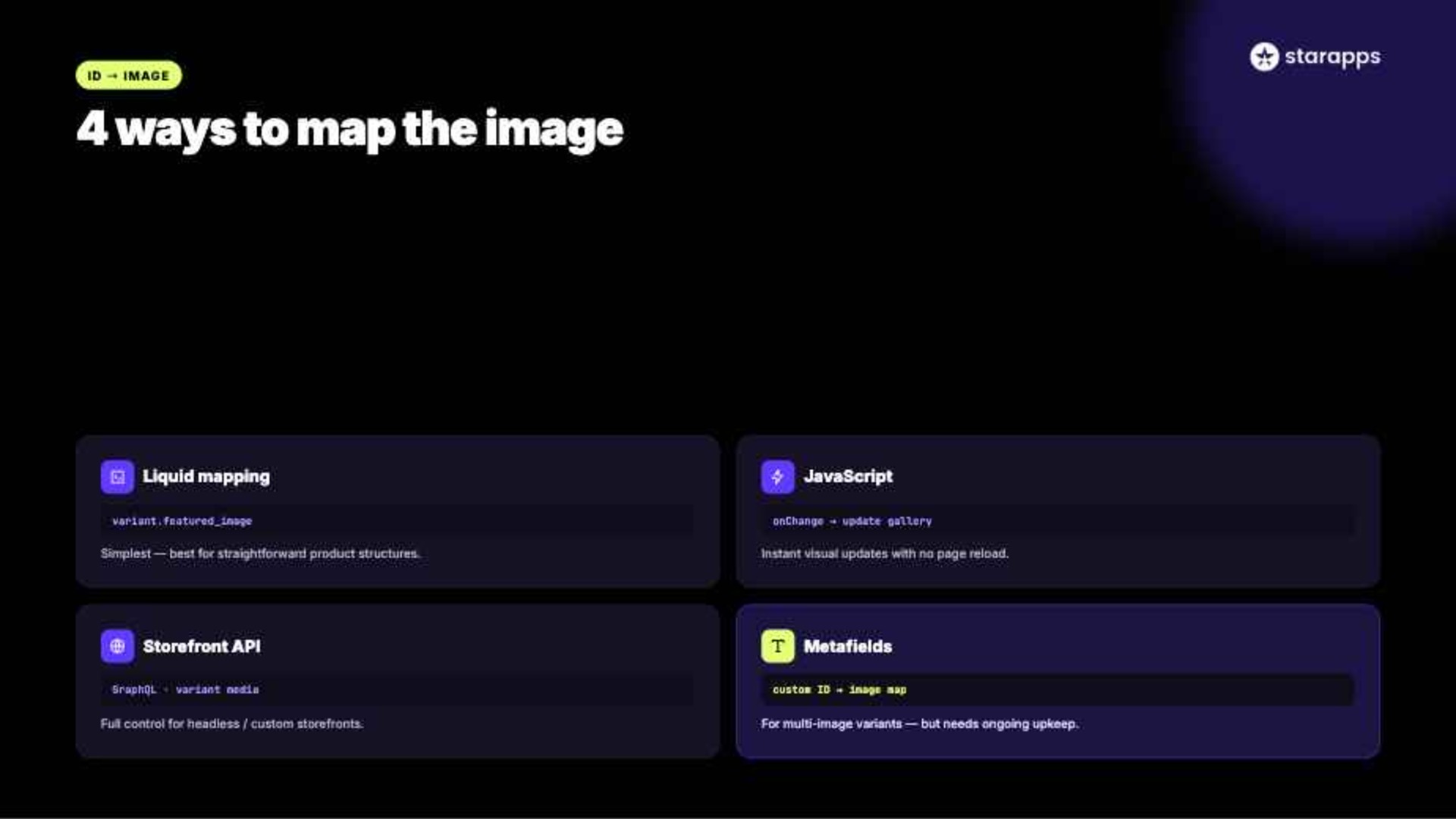The height and width of the screenshot is (819, 1456).
Task: Click the 'For multi-image variants' description
Action: click(x=920, y=723)
